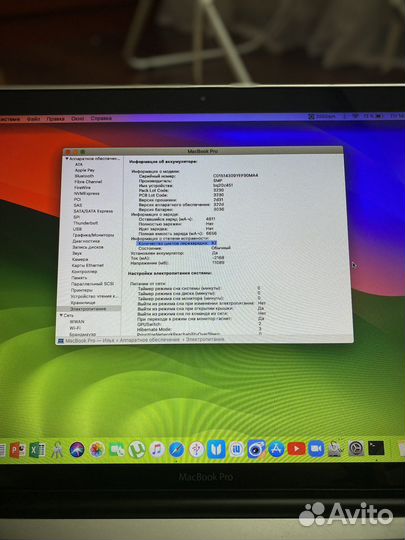Open the Music app in dock
The image size is (405, 540).
pyautogui.click(x=157, y=449)
